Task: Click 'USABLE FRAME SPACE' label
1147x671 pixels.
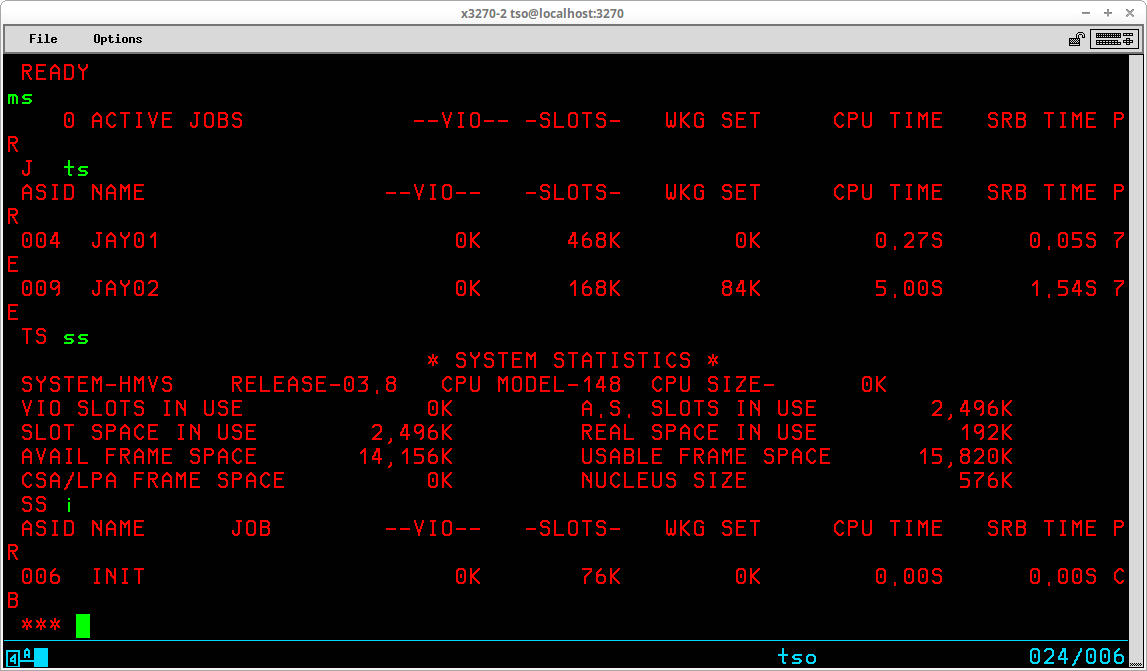Action: [x=706, y=457]
